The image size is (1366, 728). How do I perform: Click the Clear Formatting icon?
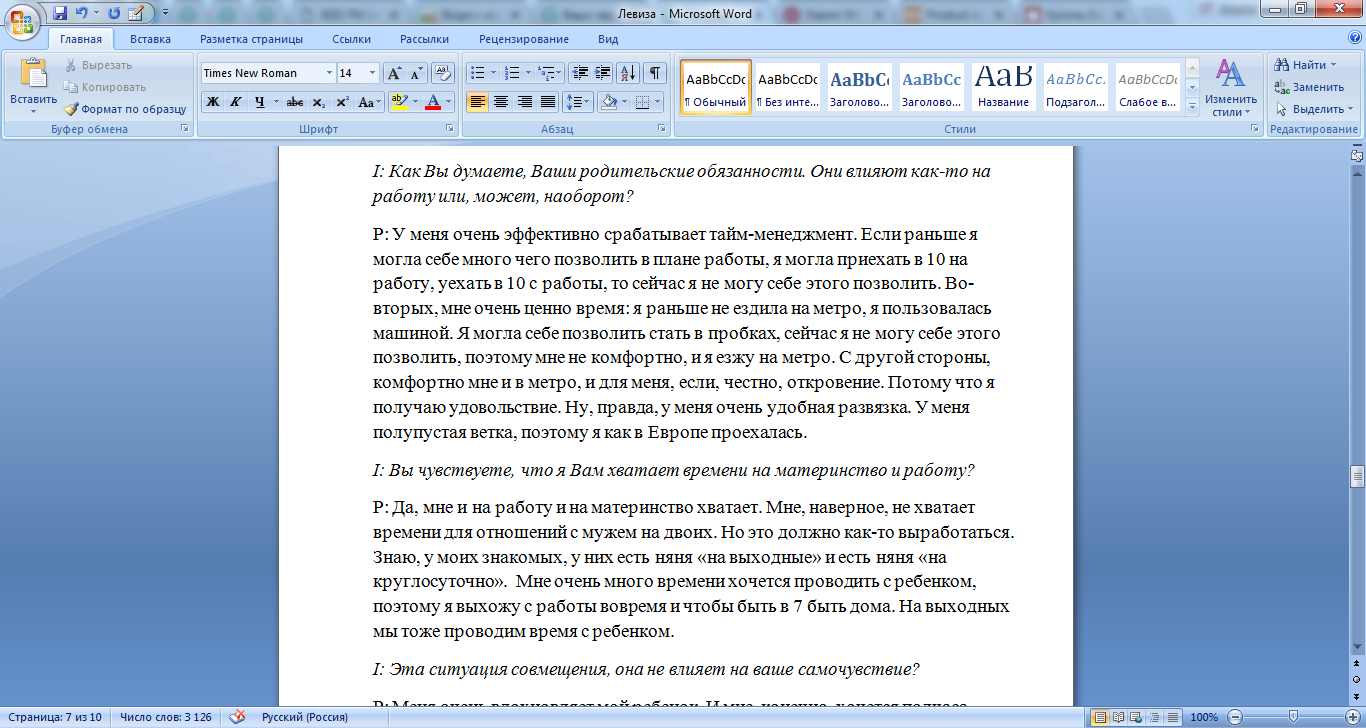point(444,73)
